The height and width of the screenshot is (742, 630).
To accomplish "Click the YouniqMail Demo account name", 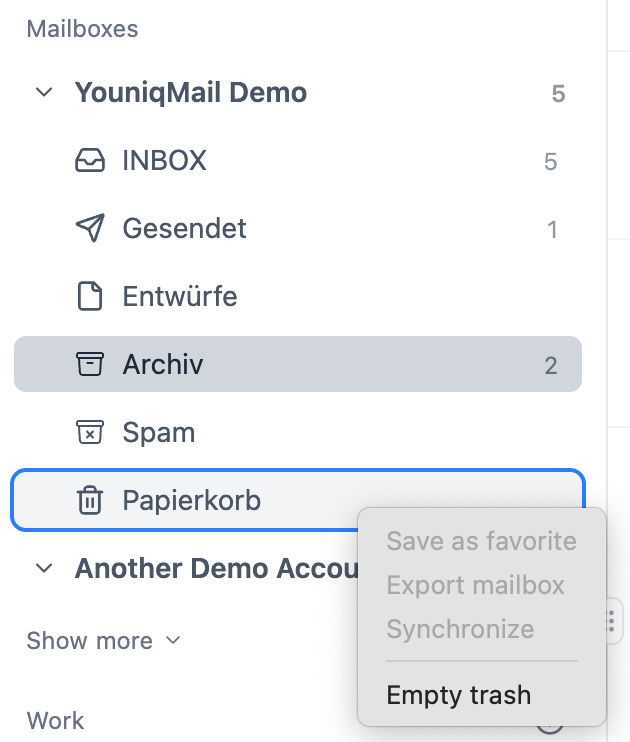I will click(x=190, y=93).
